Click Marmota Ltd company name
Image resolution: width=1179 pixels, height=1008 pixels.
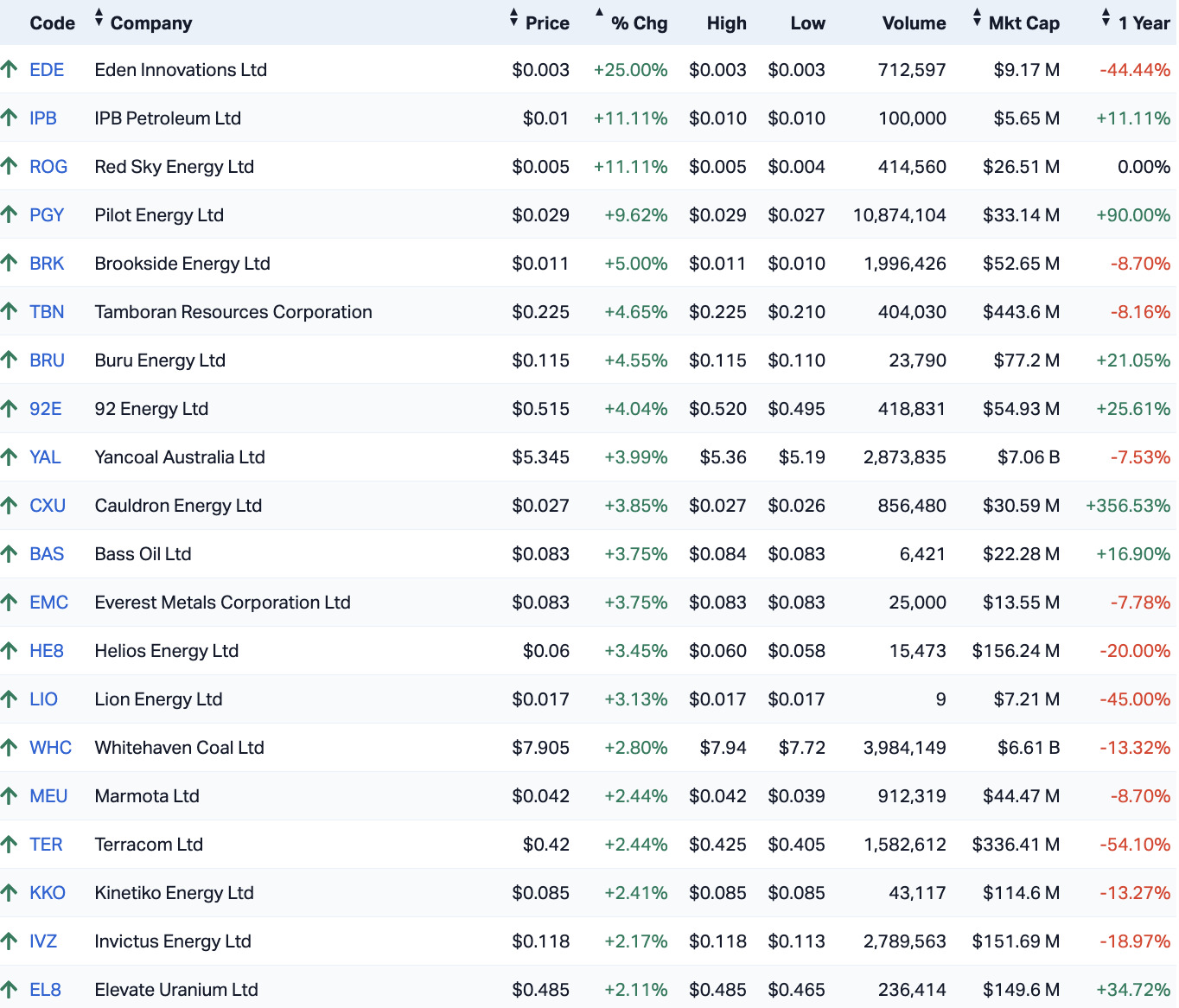(x=147, y=796)
